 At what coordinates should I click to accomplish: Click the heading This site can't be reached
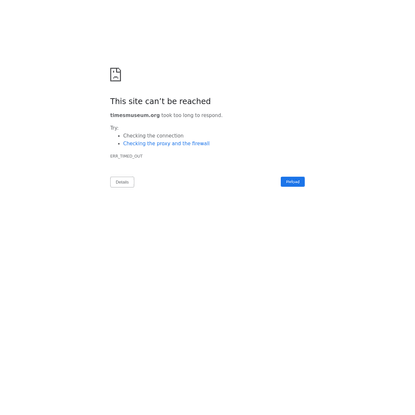coord(160,101)
